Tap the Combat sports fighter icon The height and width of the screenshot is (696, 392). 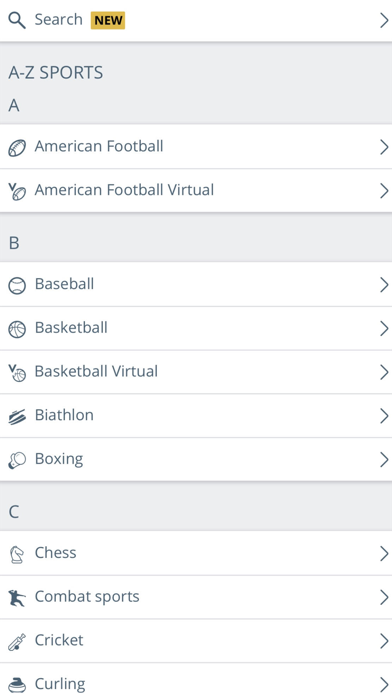(17, 598)
